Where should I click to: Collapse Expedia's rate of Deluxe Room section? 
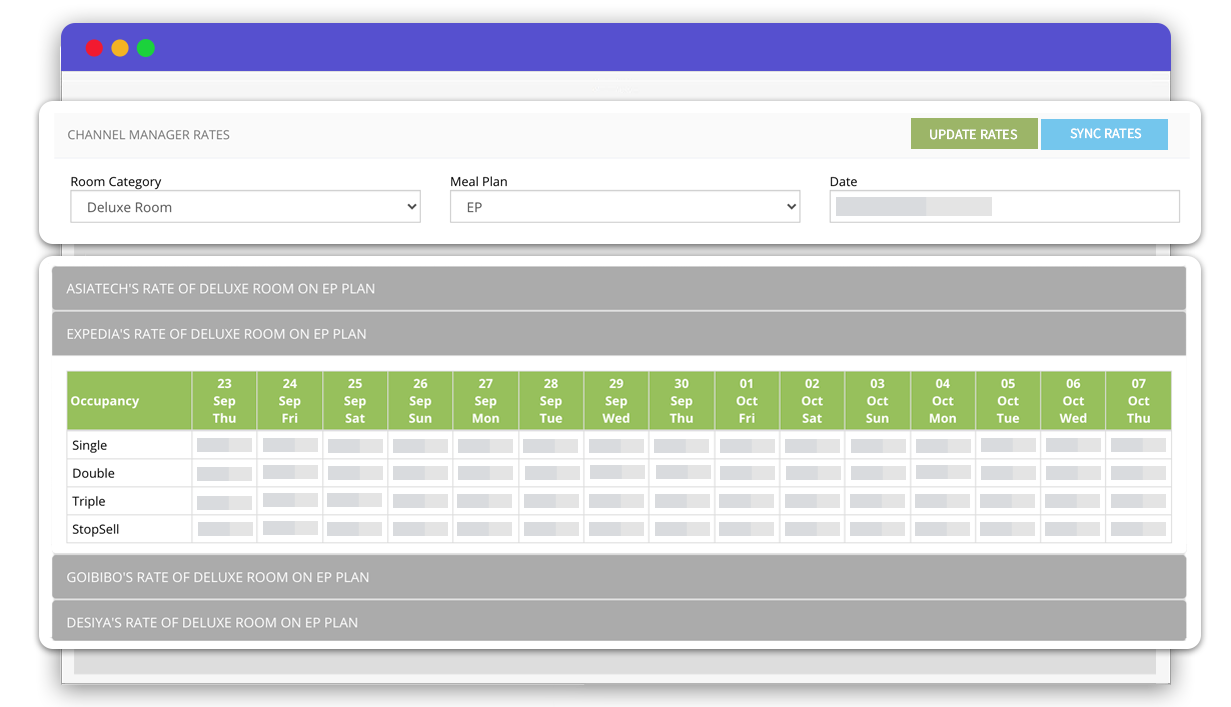pos(619,334)
